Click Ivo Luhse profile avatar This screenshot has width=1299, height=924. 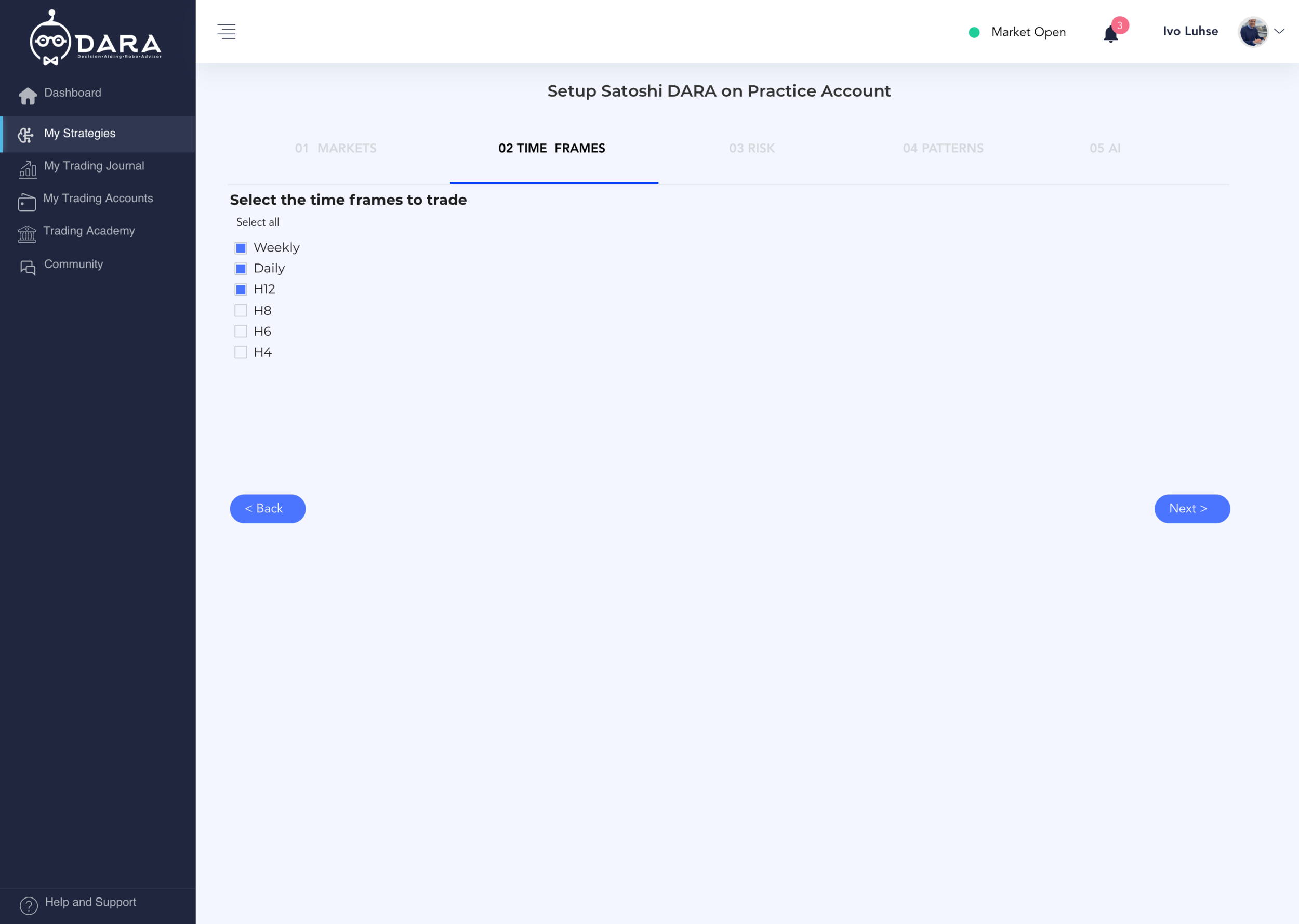pos(1253,31)
